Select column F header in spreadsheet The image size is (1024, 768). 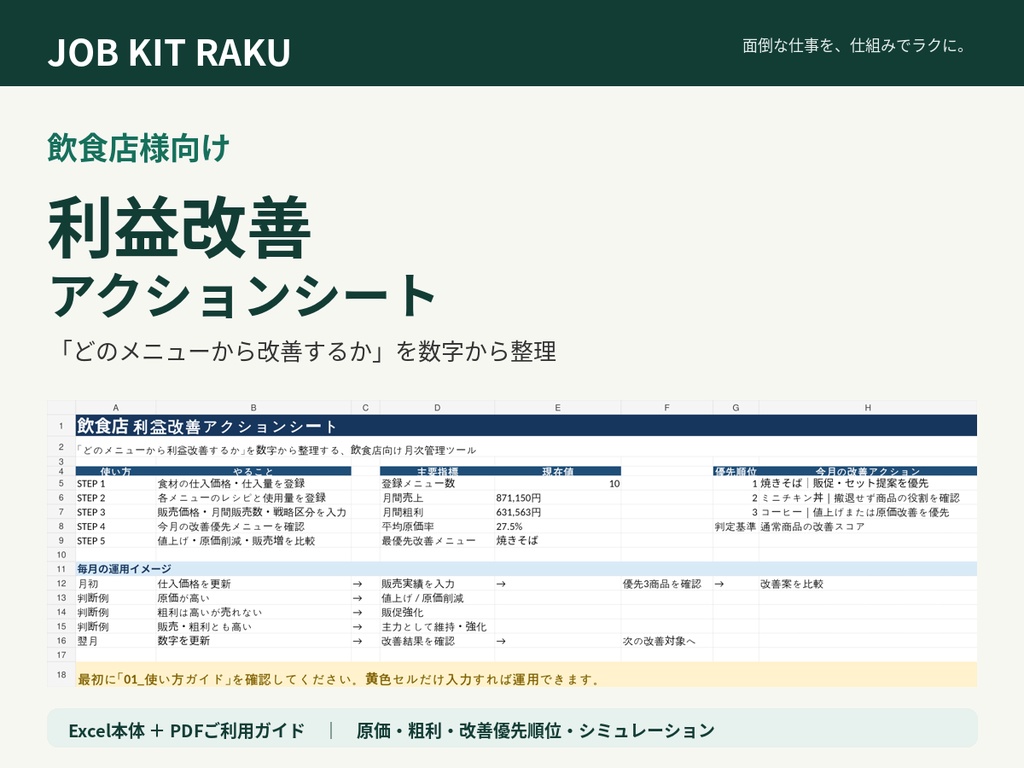667,408
